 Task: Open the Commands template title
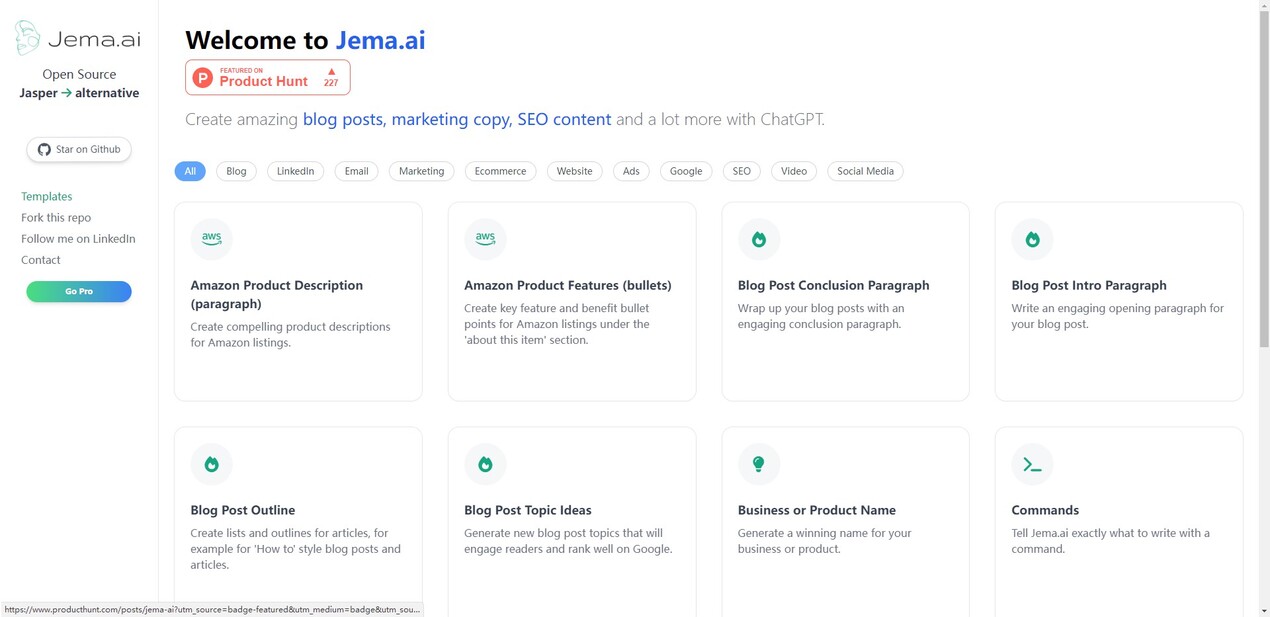pos(1045,510)
